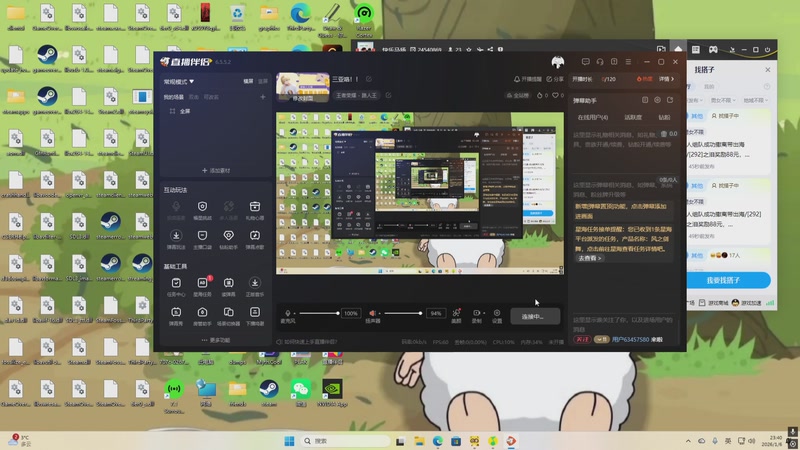
Task: Adjust the microphone volume slider
Action: pos(319,313)
